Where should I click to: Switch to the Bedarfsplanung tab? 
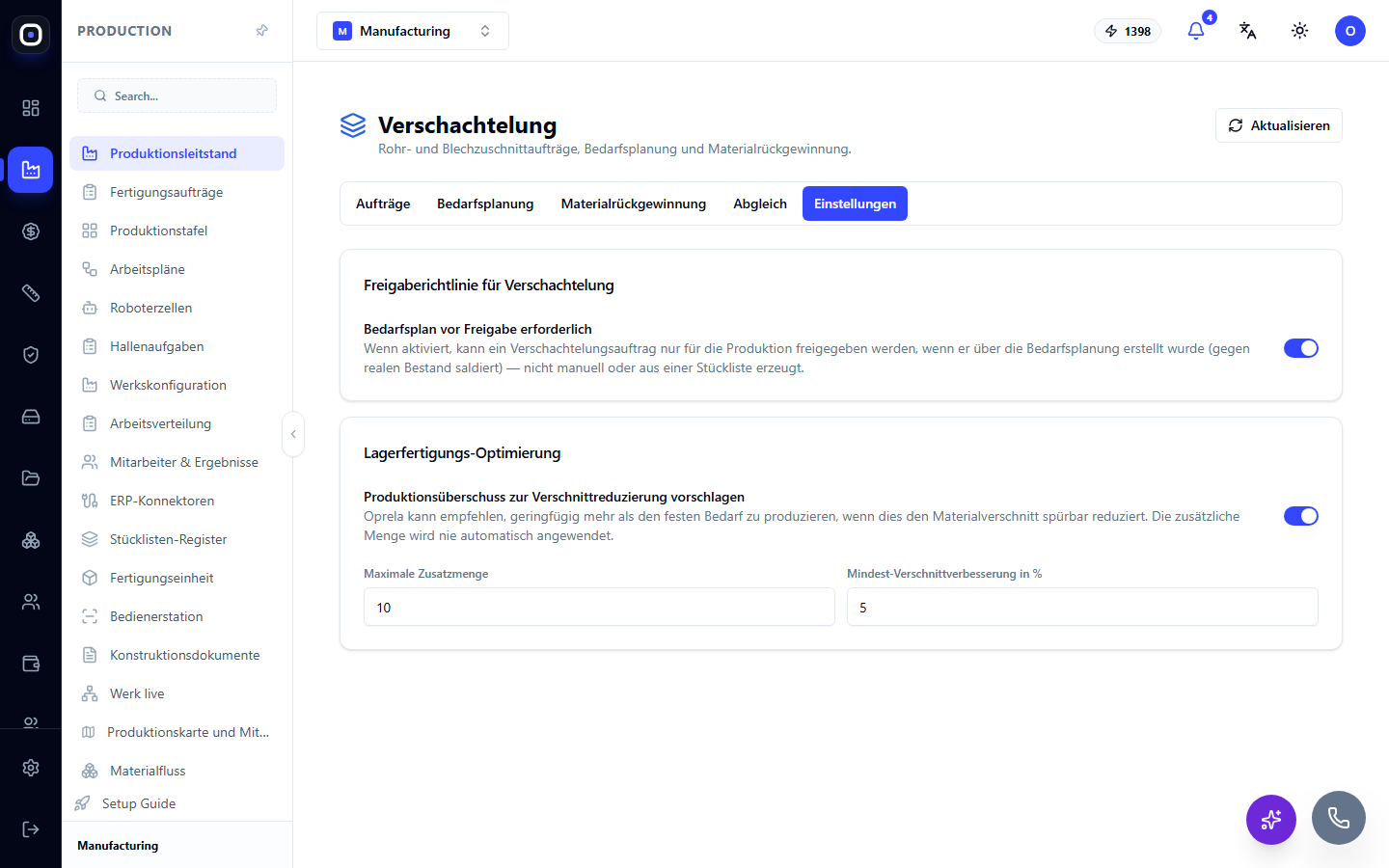[x=485, y=203]
